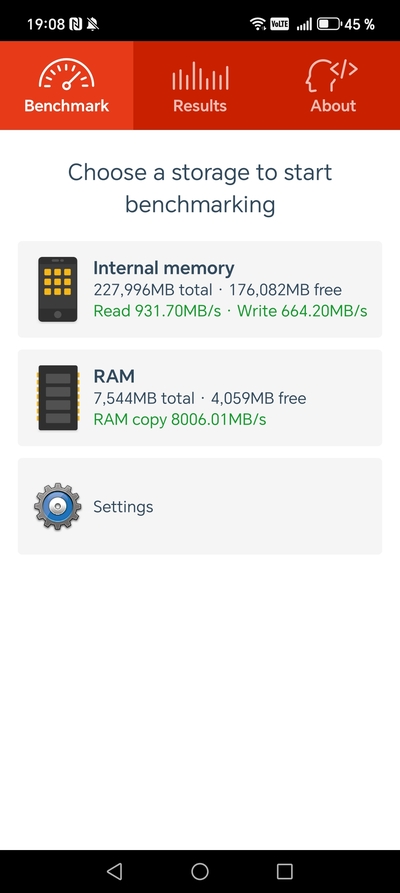Tap the gear Settings icon
The image size is (400, 893).
pos(58,506)
